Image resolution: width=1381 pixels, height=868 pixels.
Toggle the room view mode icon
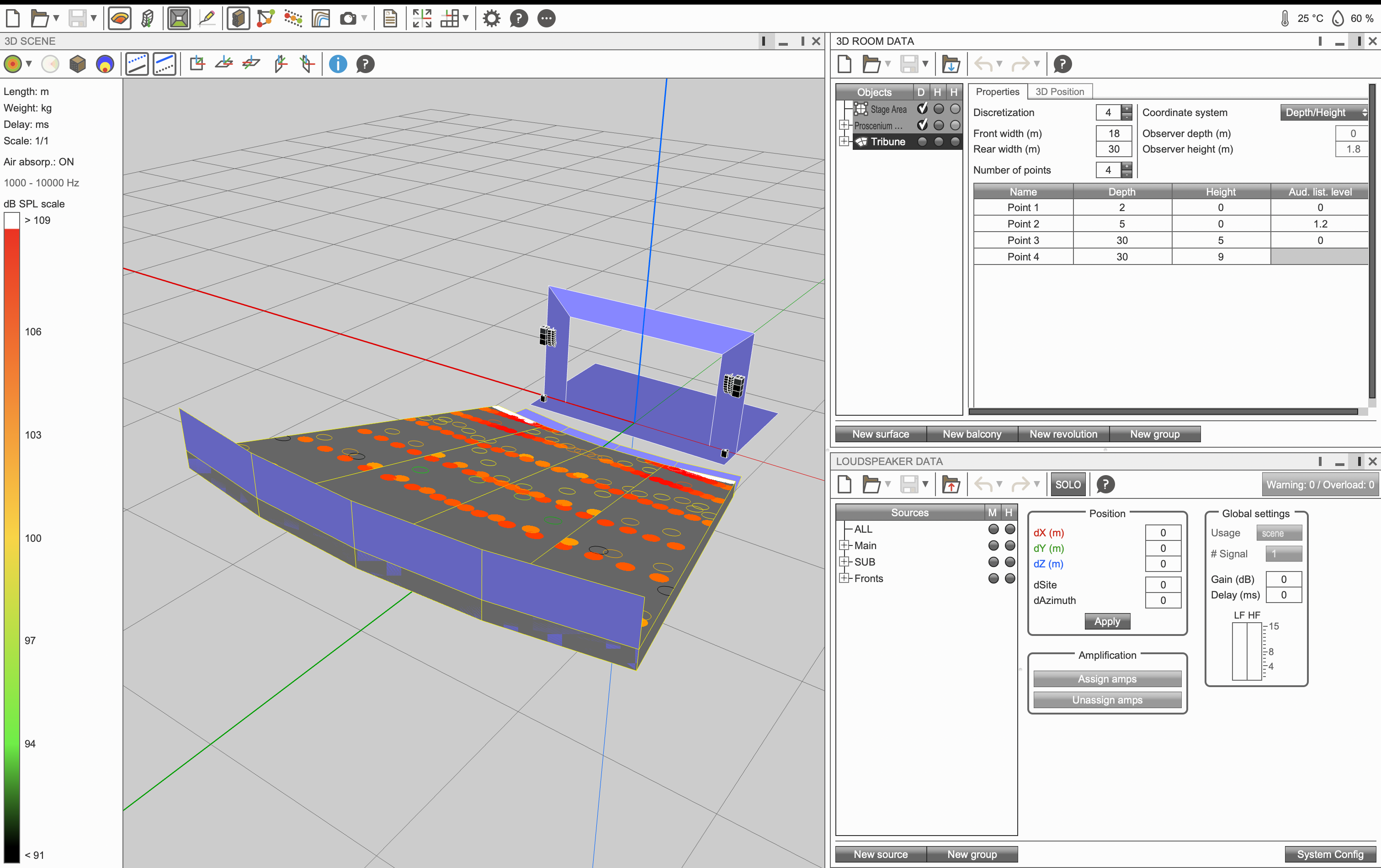coord(179,18)
